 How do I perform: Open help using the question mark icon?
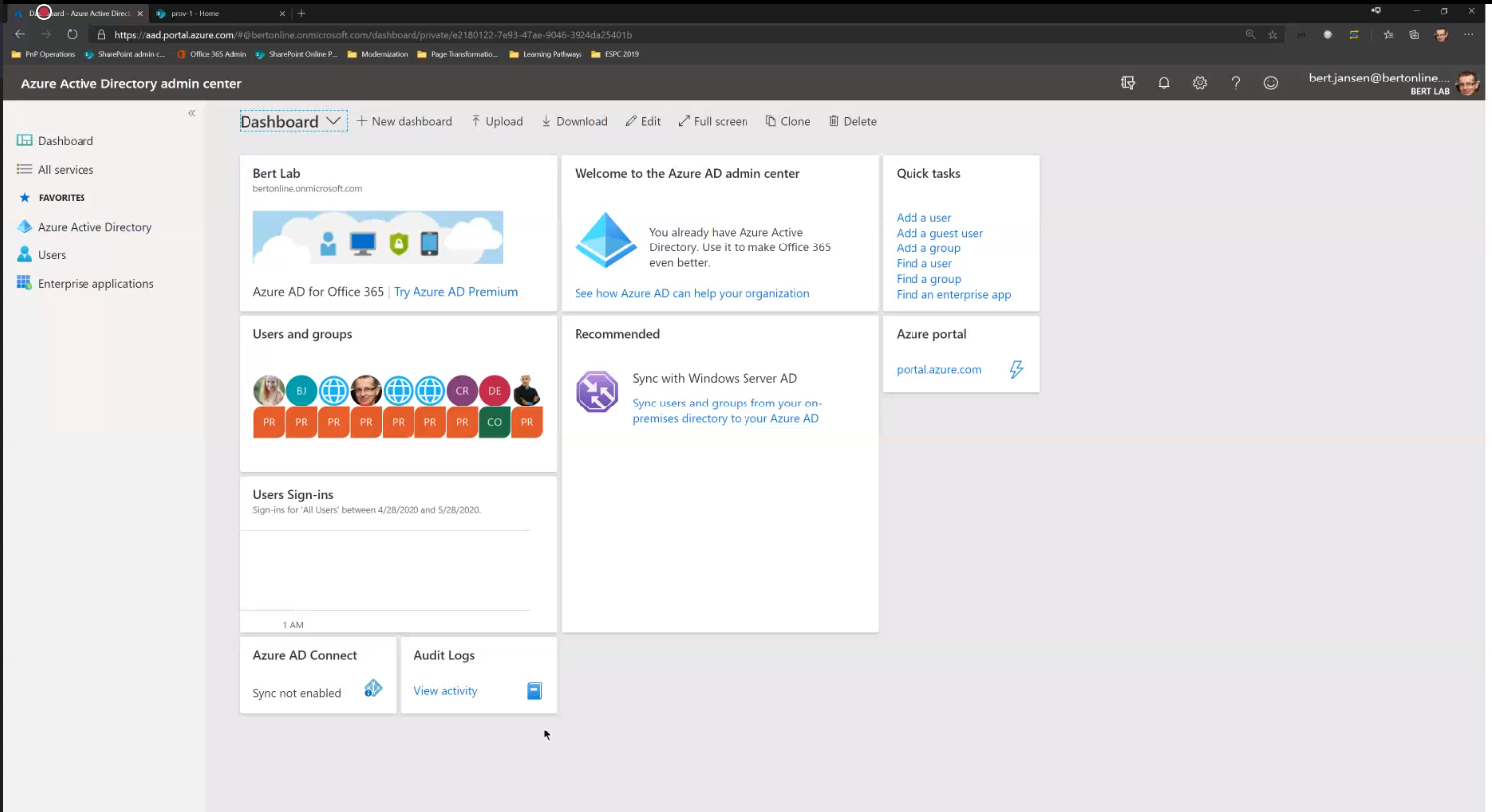pos(1236,82)
